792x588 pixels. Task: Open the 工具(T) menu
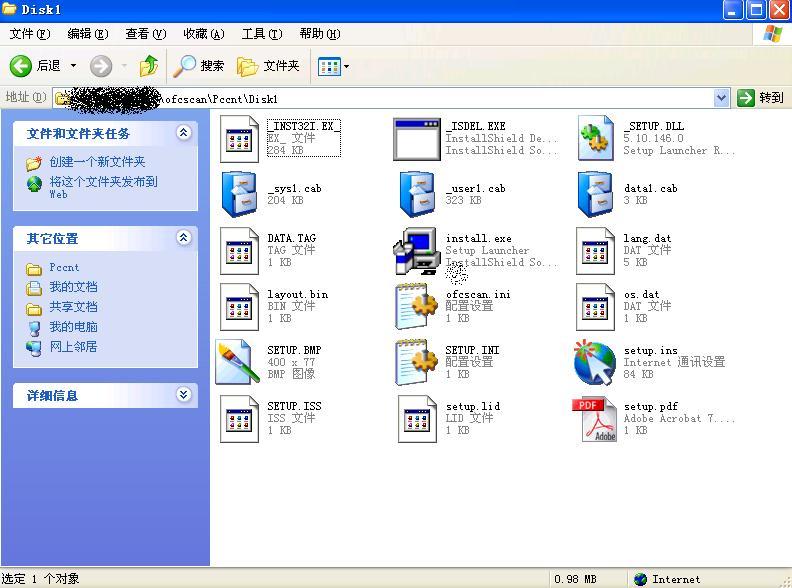pos(262,34)
